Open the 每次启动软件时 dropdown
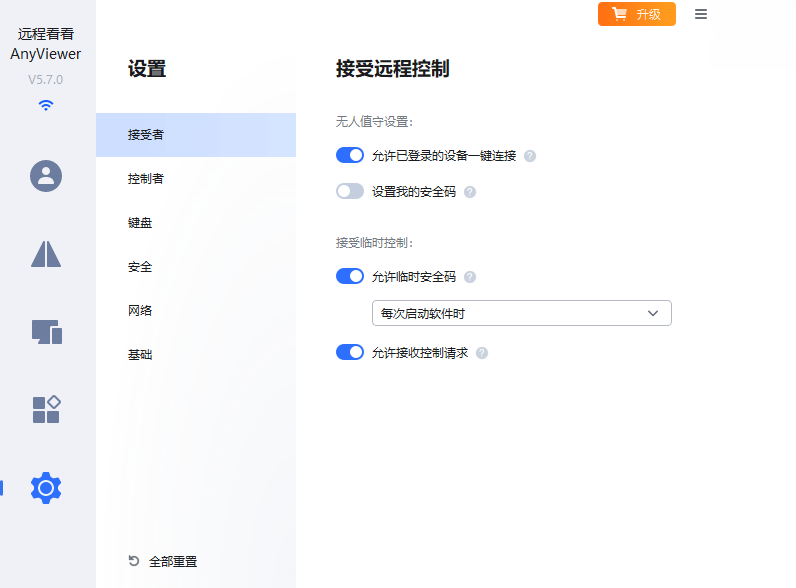The image size is (796, 588). (521, 313)
